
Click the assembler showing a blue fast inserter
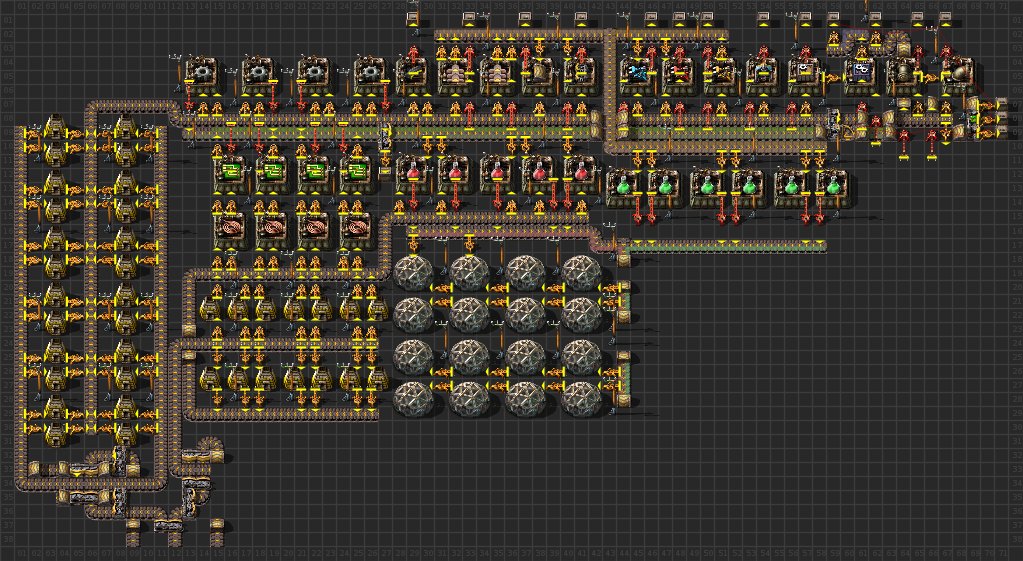pos(636,73)
